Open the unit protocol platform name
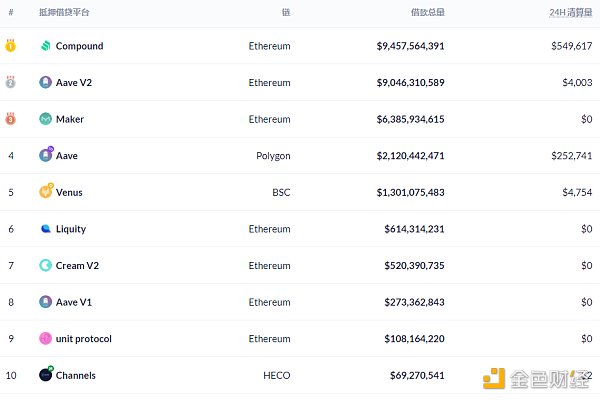 [x=84, y=339]
